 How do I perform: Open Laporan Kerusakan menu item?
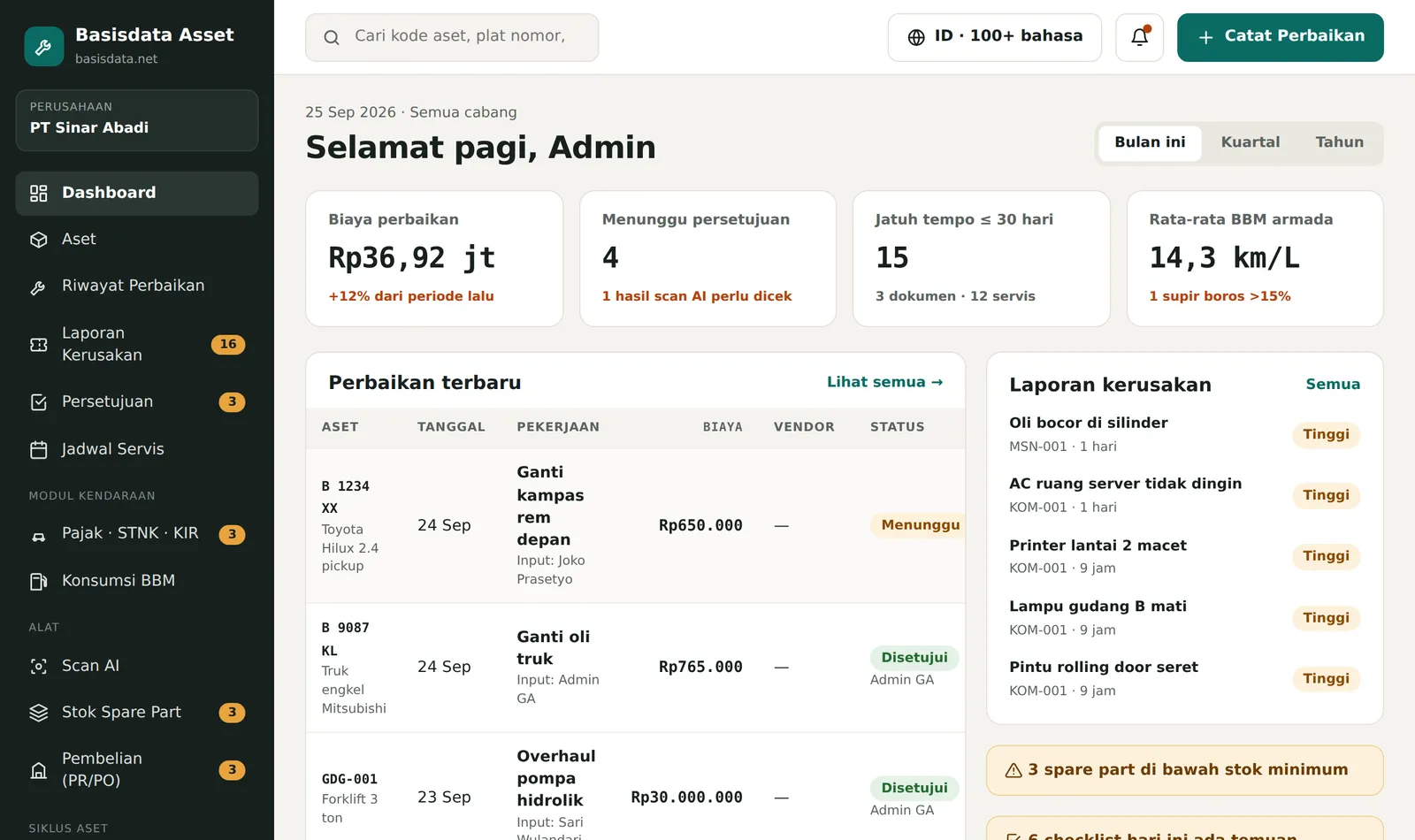pyautogui.click(x=137, y=344)
